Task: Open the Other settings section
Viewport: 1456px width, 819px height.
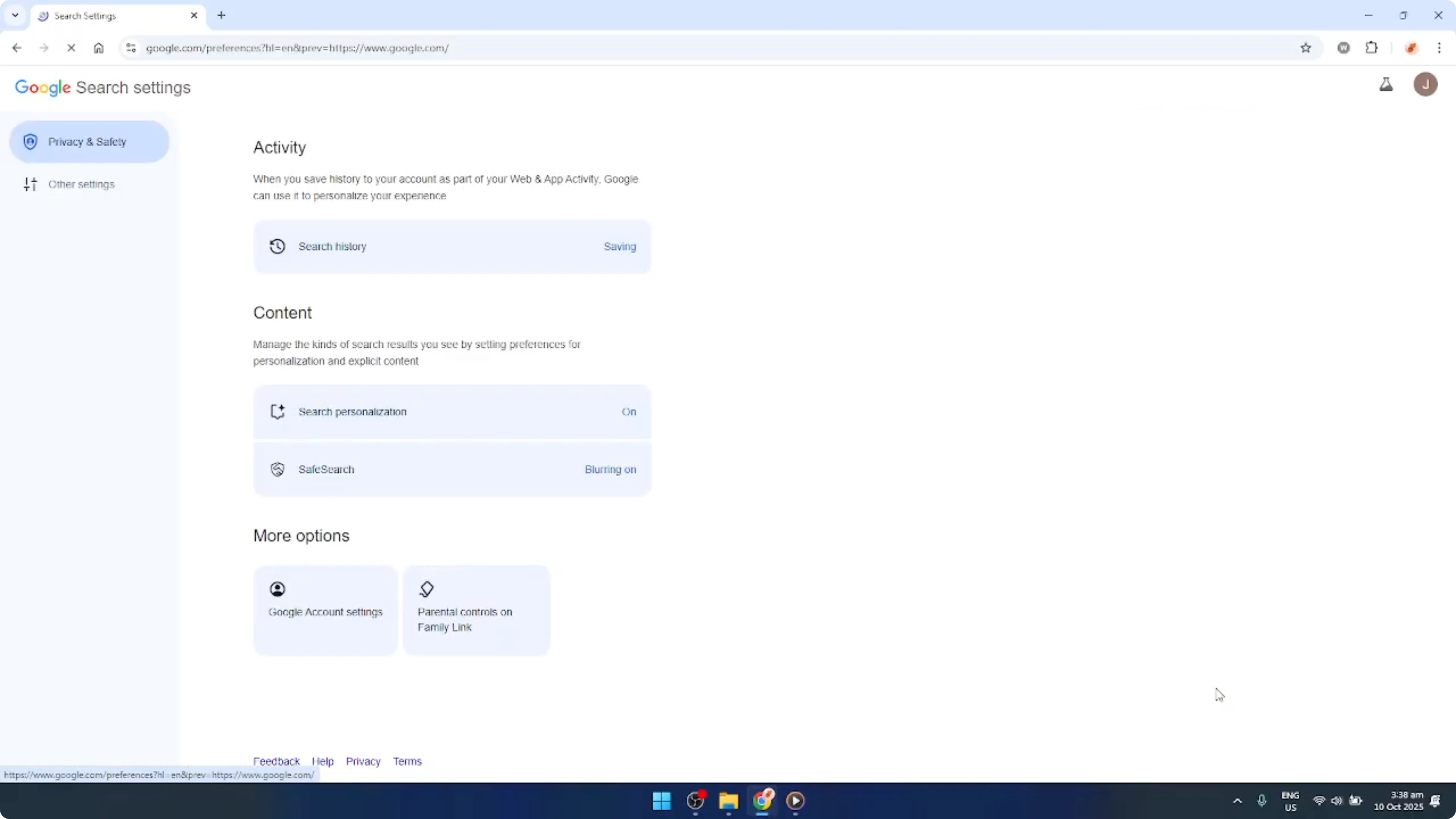Action: click(x=89, y=184)
